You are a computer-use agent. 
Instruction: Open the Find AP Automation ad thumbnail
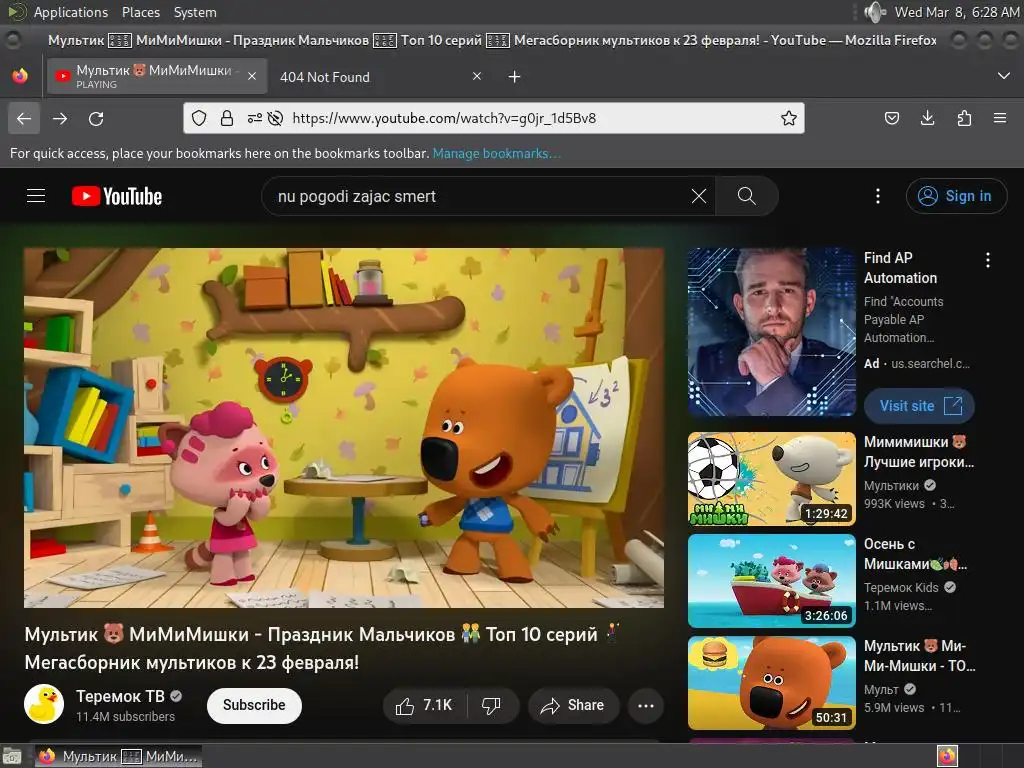click(771, 332)
